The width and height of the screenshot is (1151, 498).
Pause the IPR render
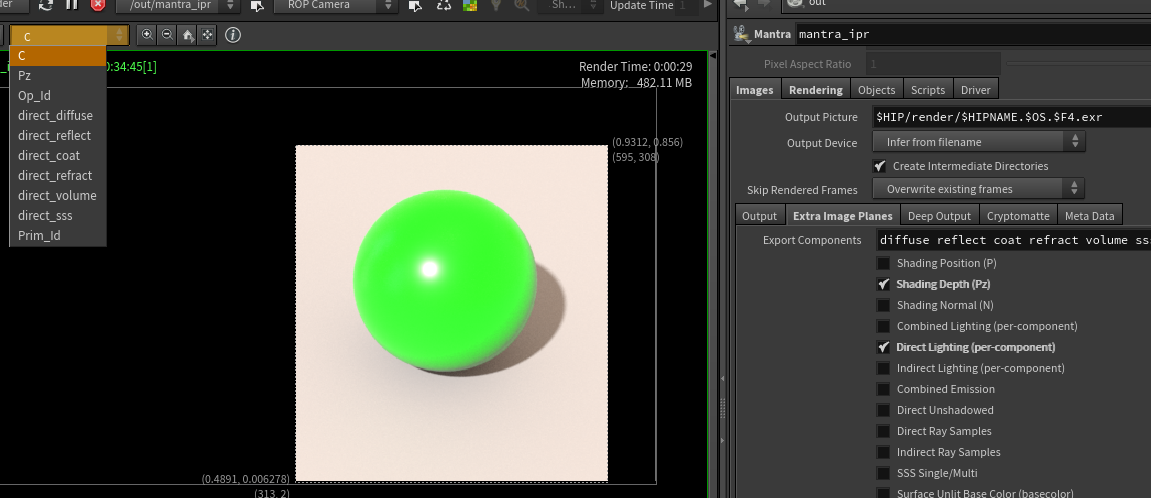(71, 5)
